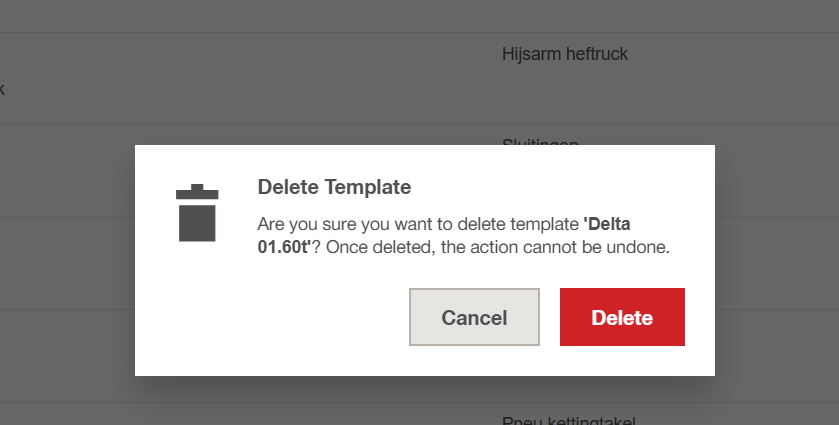Click the empty white space left of Cancel
839x425 pixels.
(x=280, y=317)
